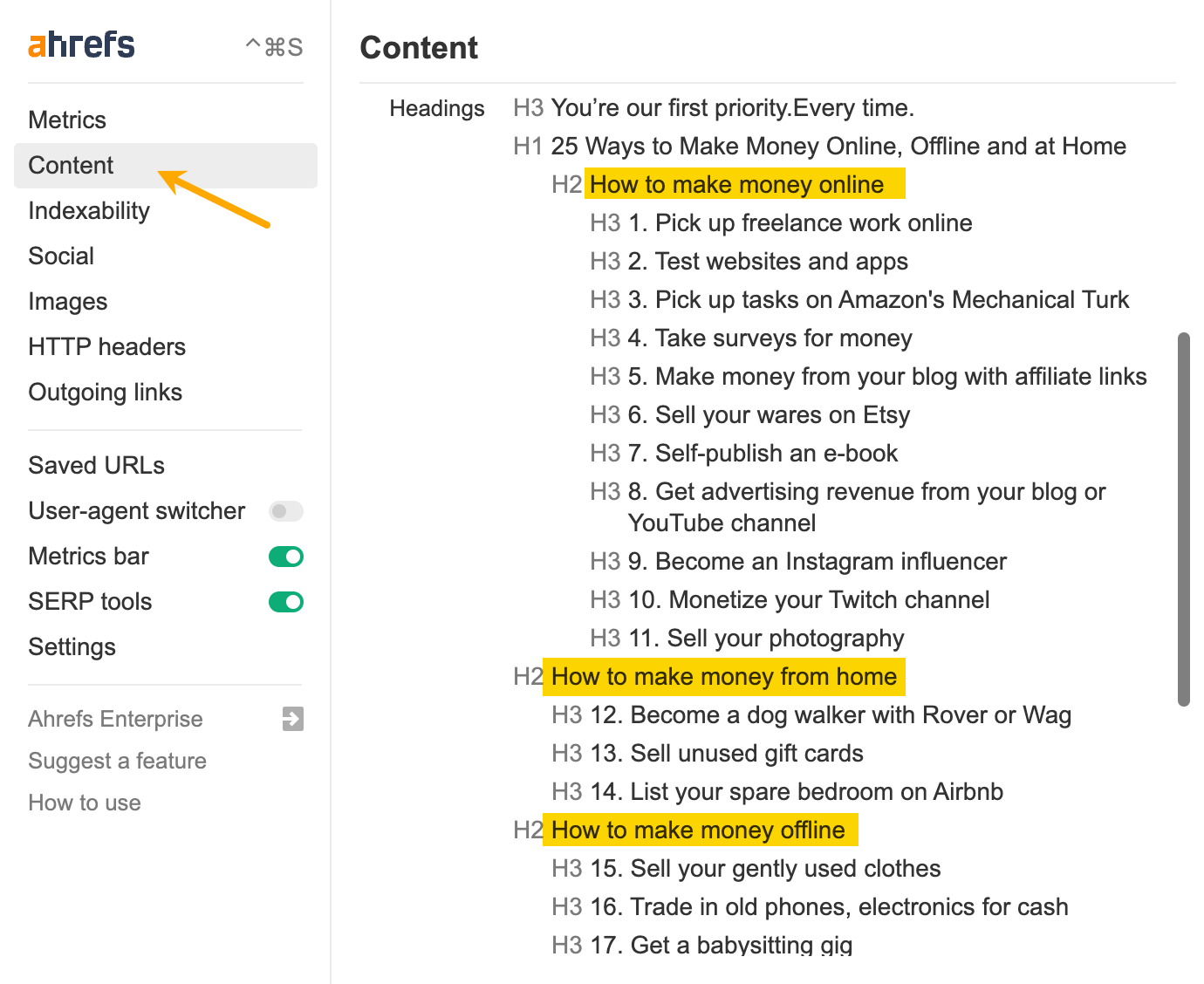This screenshot has width=1204, height=984.
Task: Turn off the SERP tools toggle
Action: pyautogui.click(x=285, y=601)
